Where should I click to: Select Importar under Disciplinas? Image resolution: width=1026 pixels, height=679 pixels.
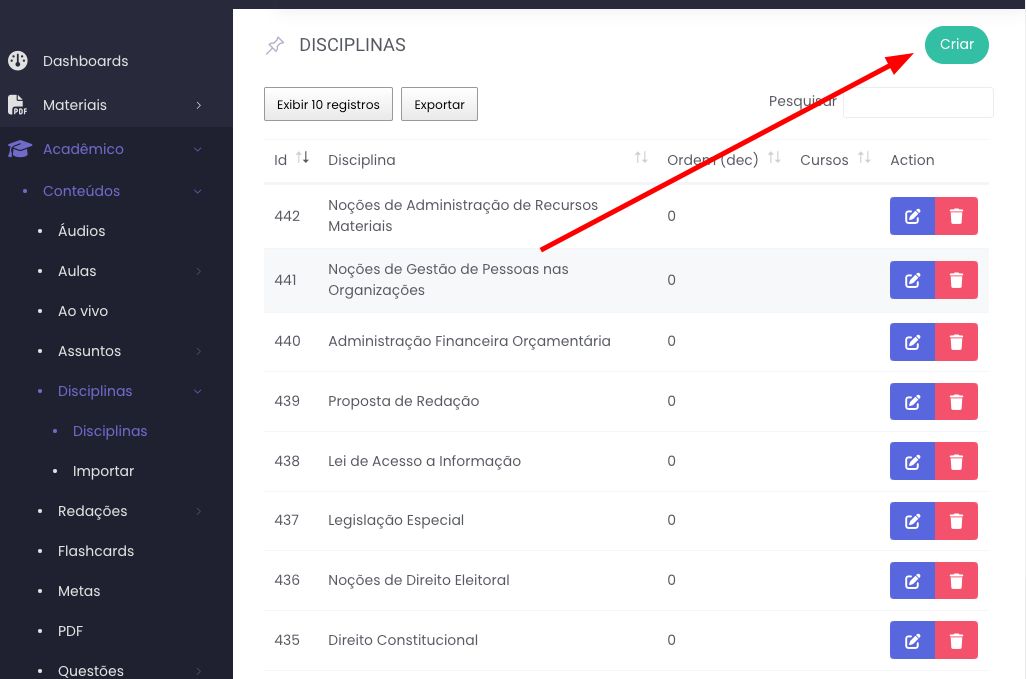click(x=103, y=471)
